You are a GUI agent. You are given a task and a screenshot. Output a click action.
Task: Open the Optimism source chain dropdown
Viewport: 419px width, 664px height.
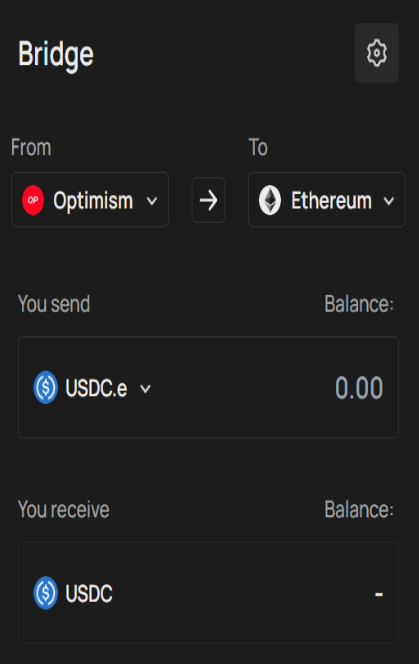90,199
